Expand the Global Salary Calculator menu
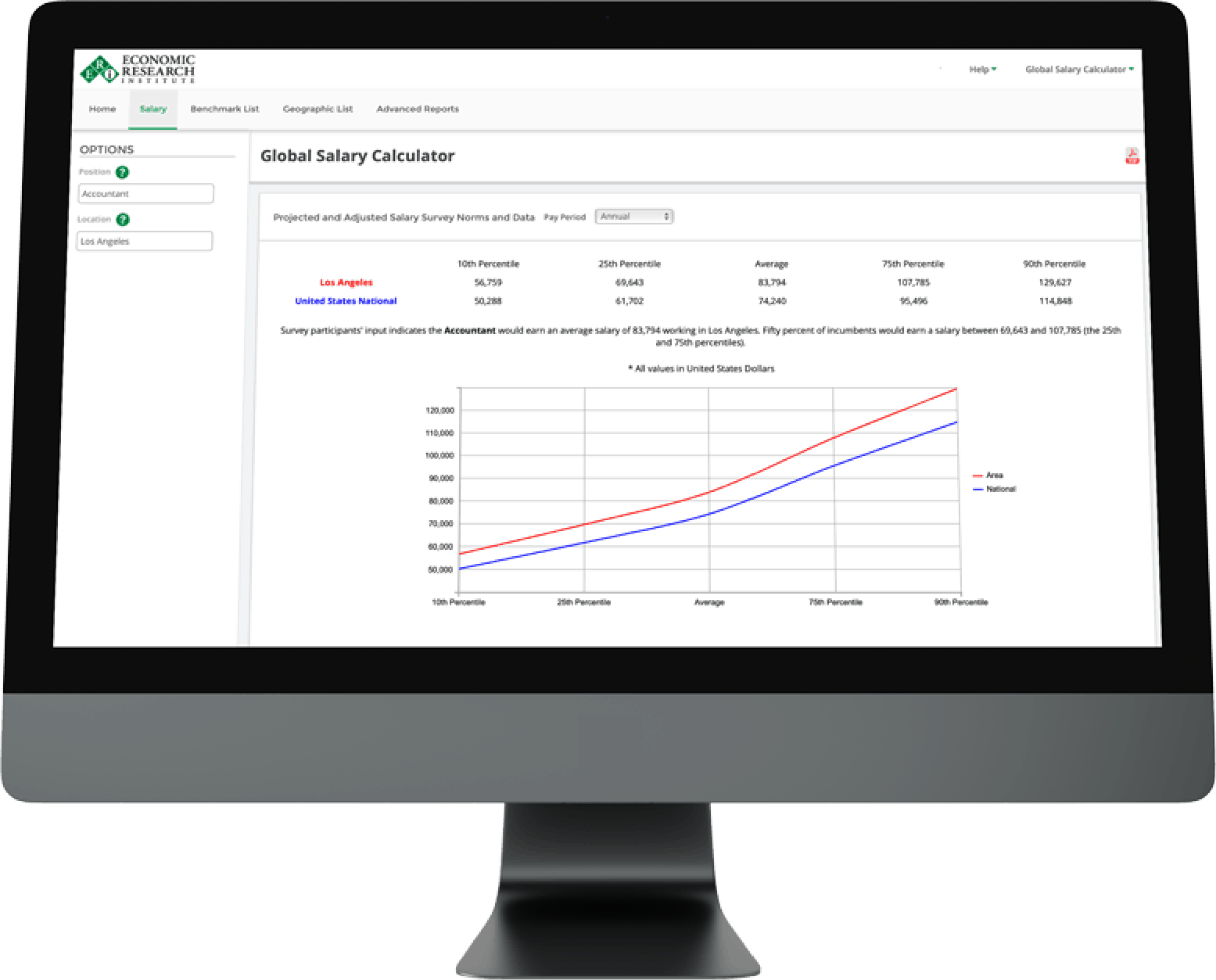This screenshot has width=1216, height=980. (1078, 70)
